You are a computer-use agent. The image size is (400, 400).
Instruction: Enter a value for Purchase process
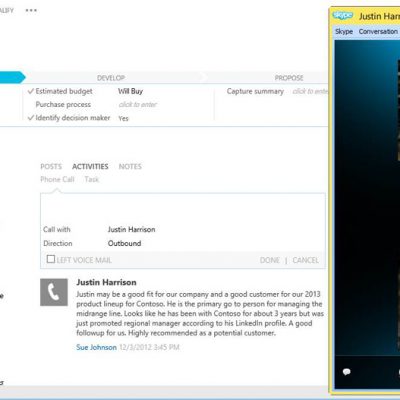point(137,104)
